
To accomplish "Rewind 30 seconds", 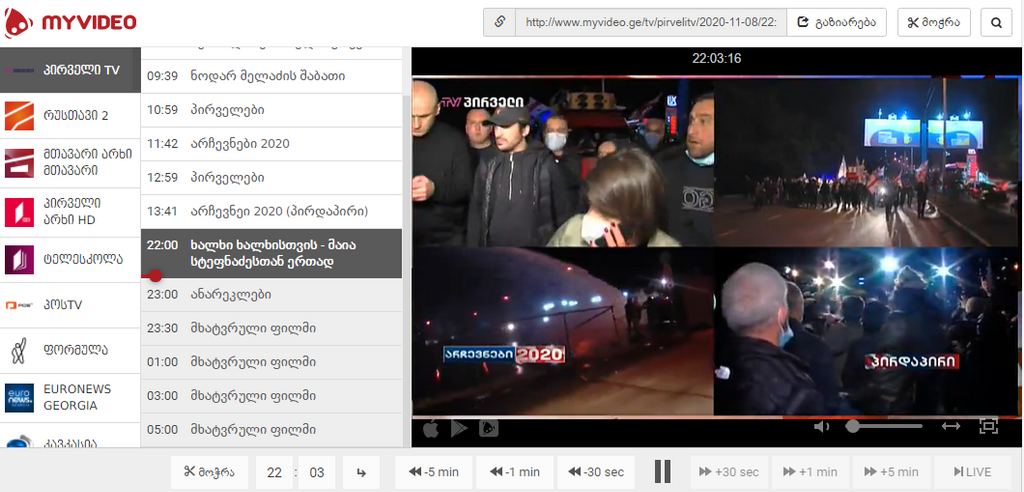I will pos(596,472).
